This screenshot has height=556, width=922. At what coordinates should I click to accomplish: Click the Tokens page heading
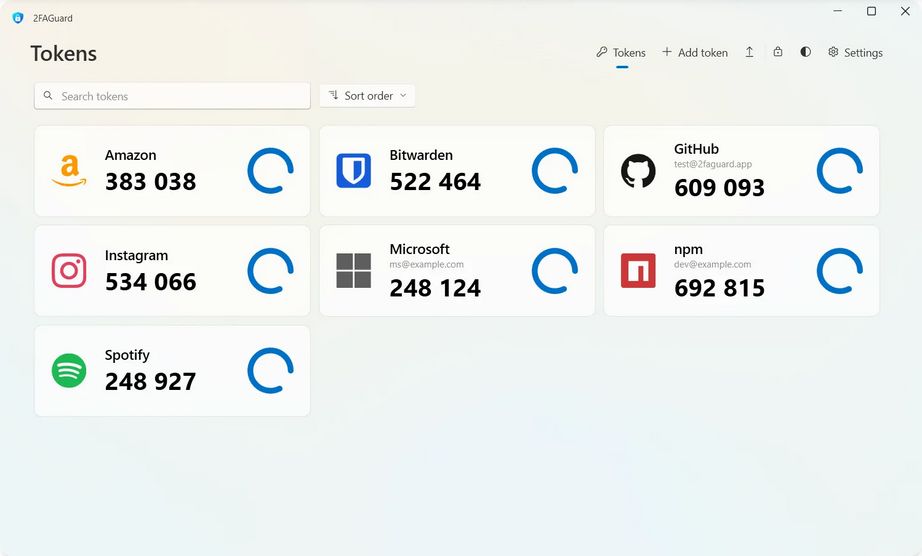click(64, 53)
